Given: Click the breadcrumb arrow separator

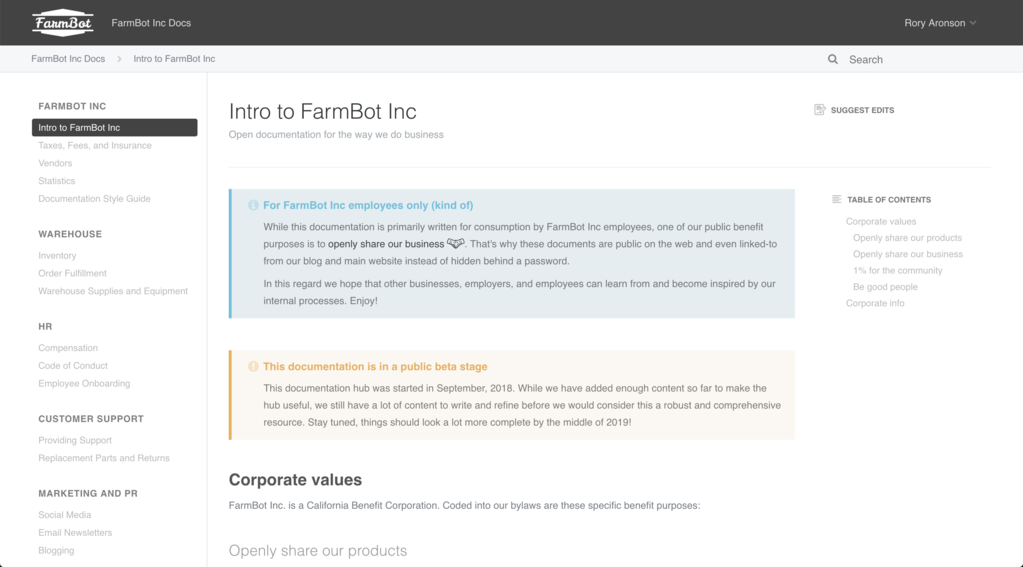Looking at the screenshot, I should point(120,59).
